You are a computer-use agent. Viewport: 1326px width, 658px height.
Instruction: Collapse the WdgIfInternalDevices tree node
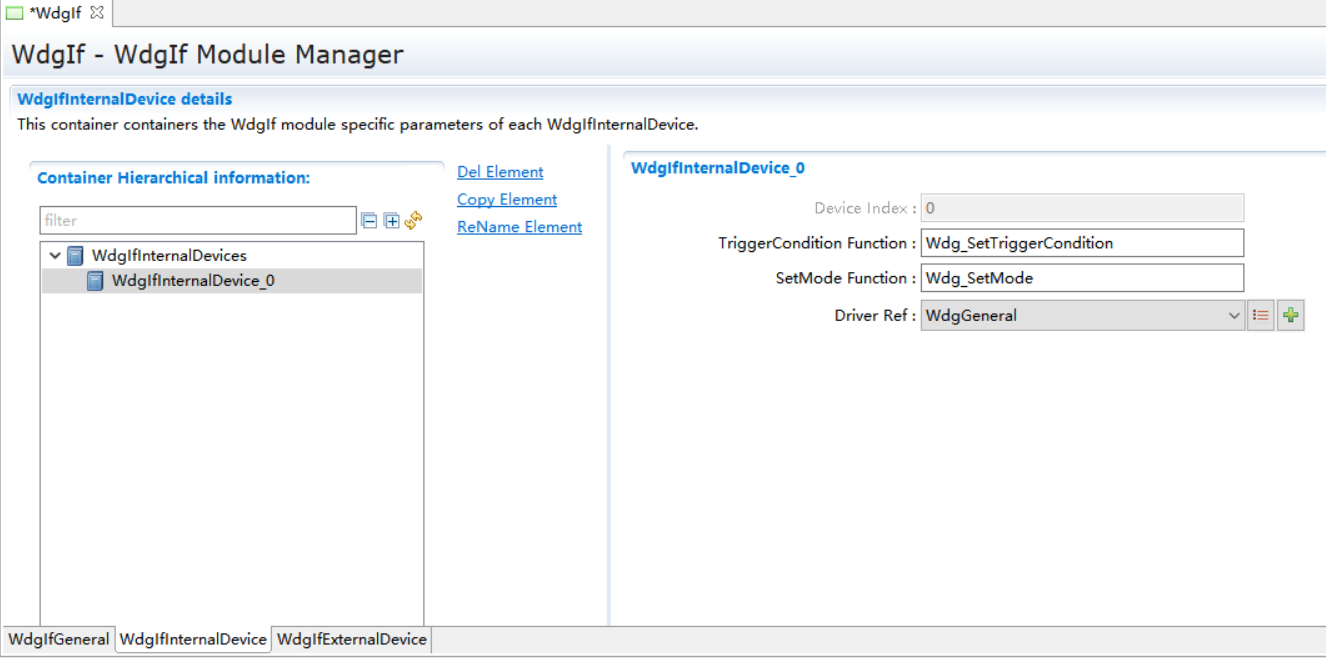coord(55,256)
